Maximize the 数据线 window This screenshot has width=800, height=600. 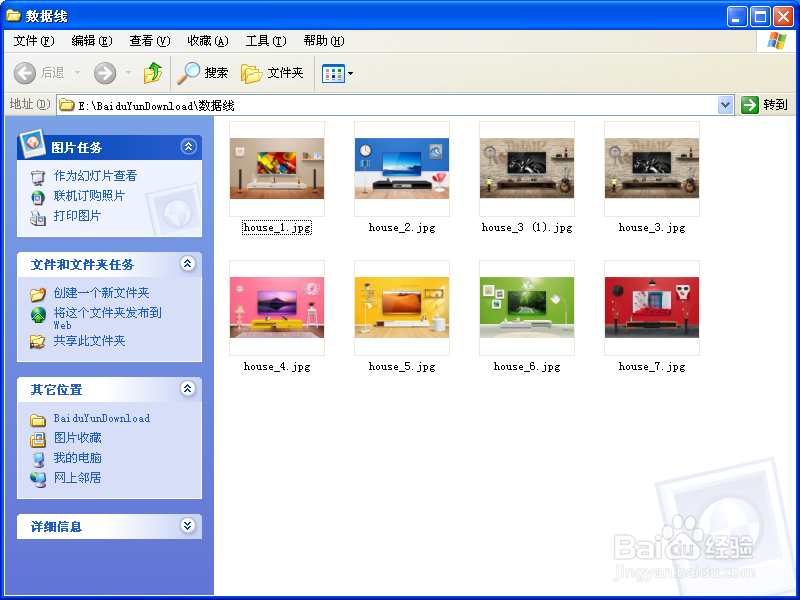coord(760,17)
